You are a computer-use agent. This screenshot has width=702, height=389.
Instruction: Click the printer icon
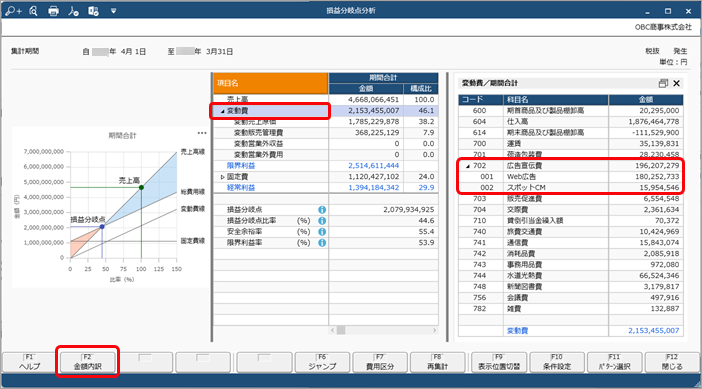tap(53, 11)
